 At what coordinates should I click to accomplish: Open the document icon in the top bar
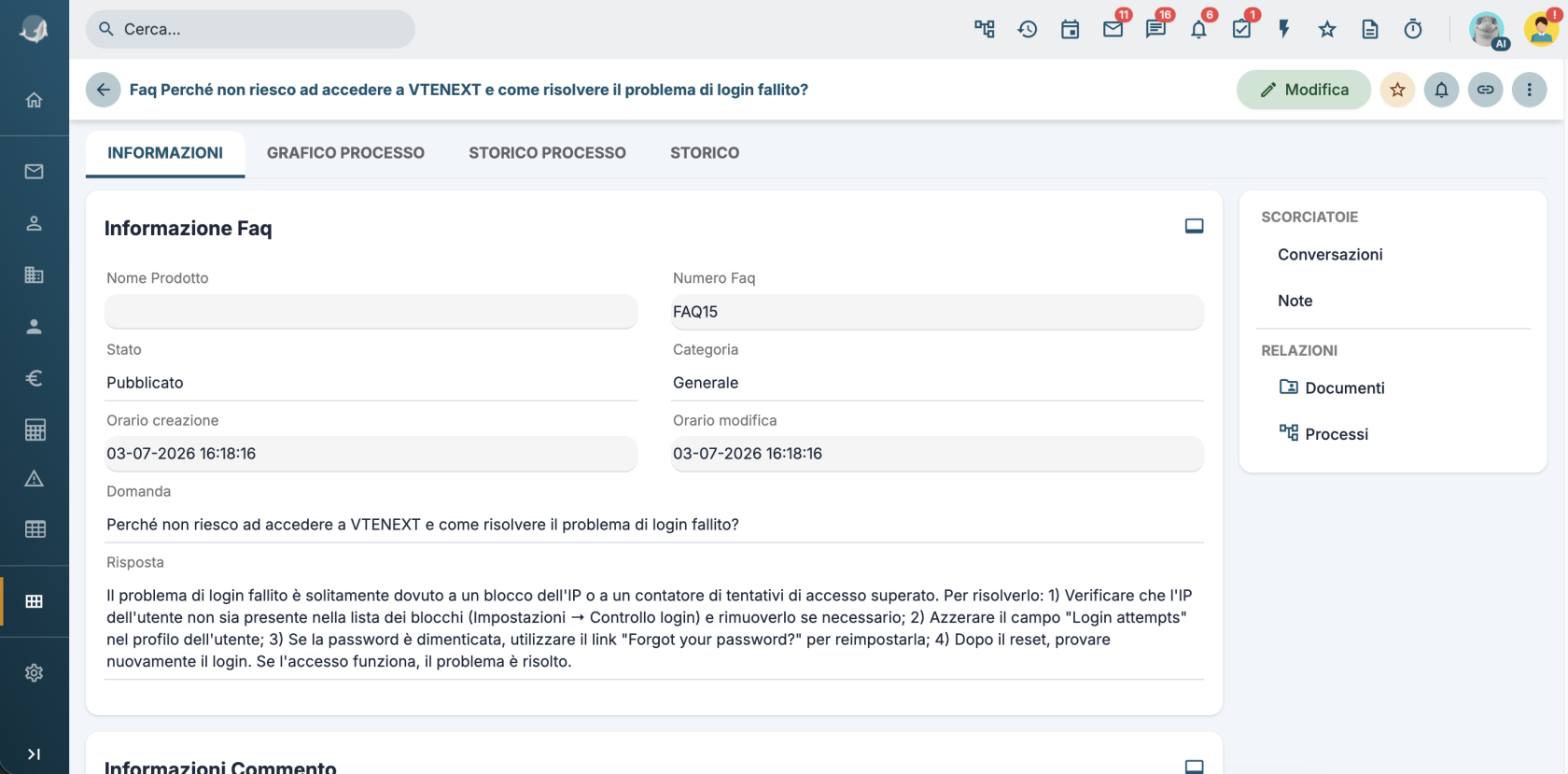pyautogui.click(x=1370, y=29)
